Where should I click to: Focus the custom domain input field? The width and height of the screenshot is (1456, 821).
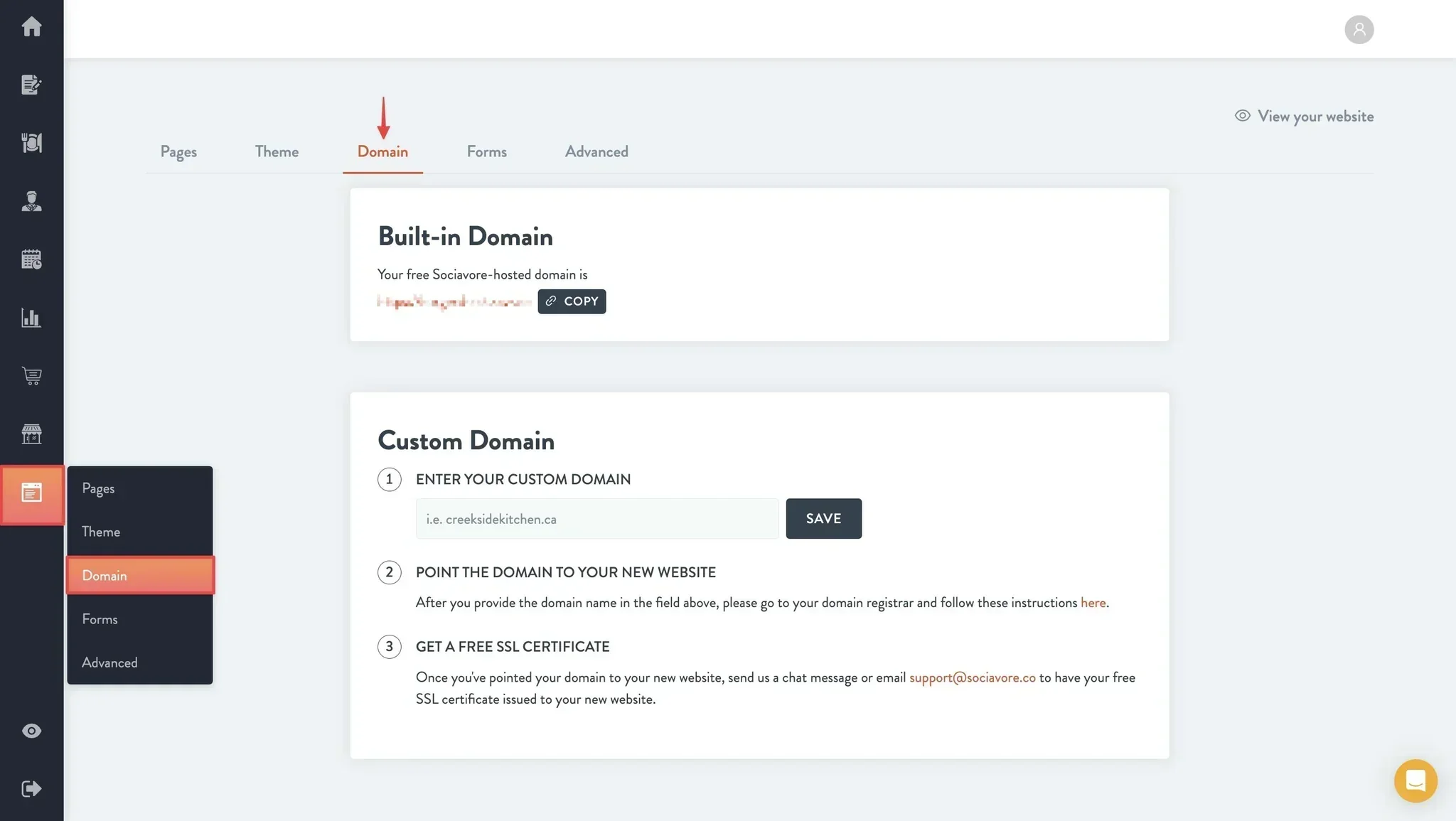[x=597, y=519]
